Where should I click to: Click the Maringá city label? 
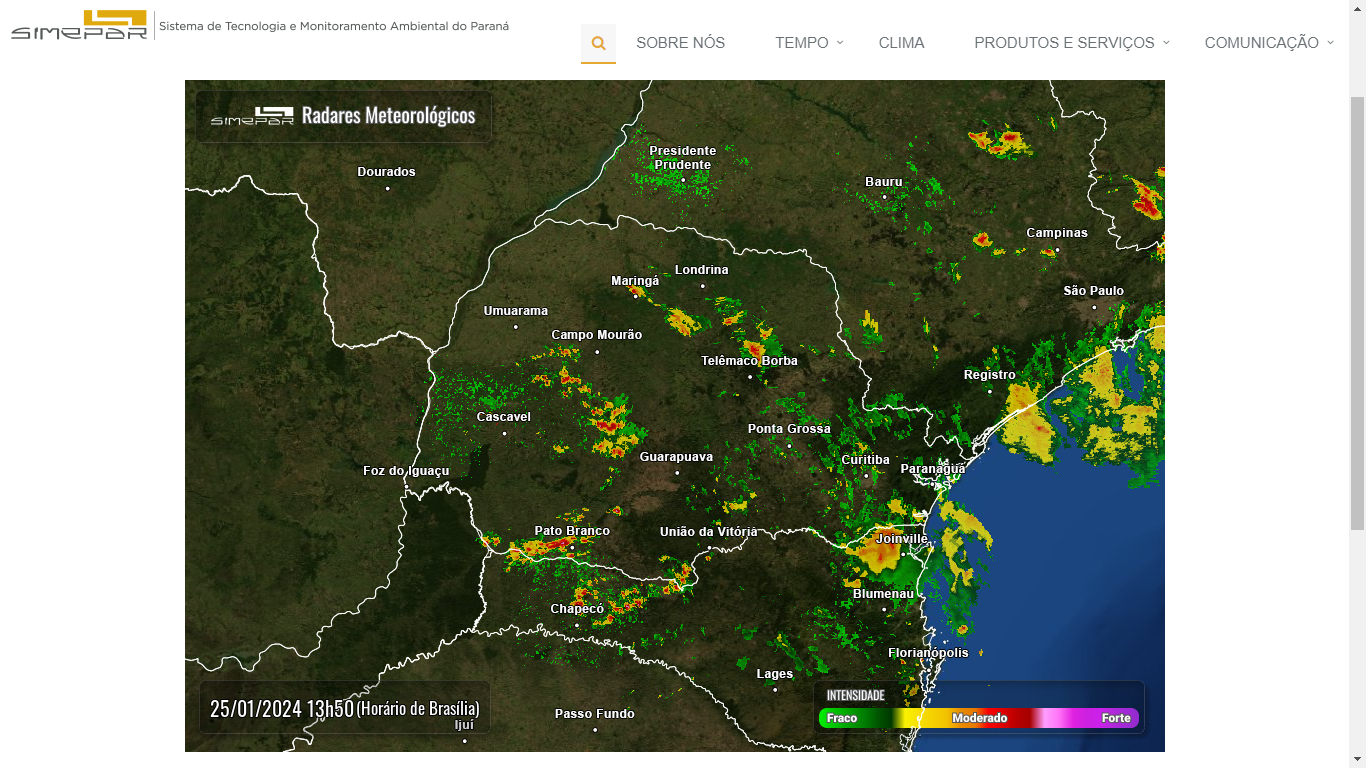point(635,281)
